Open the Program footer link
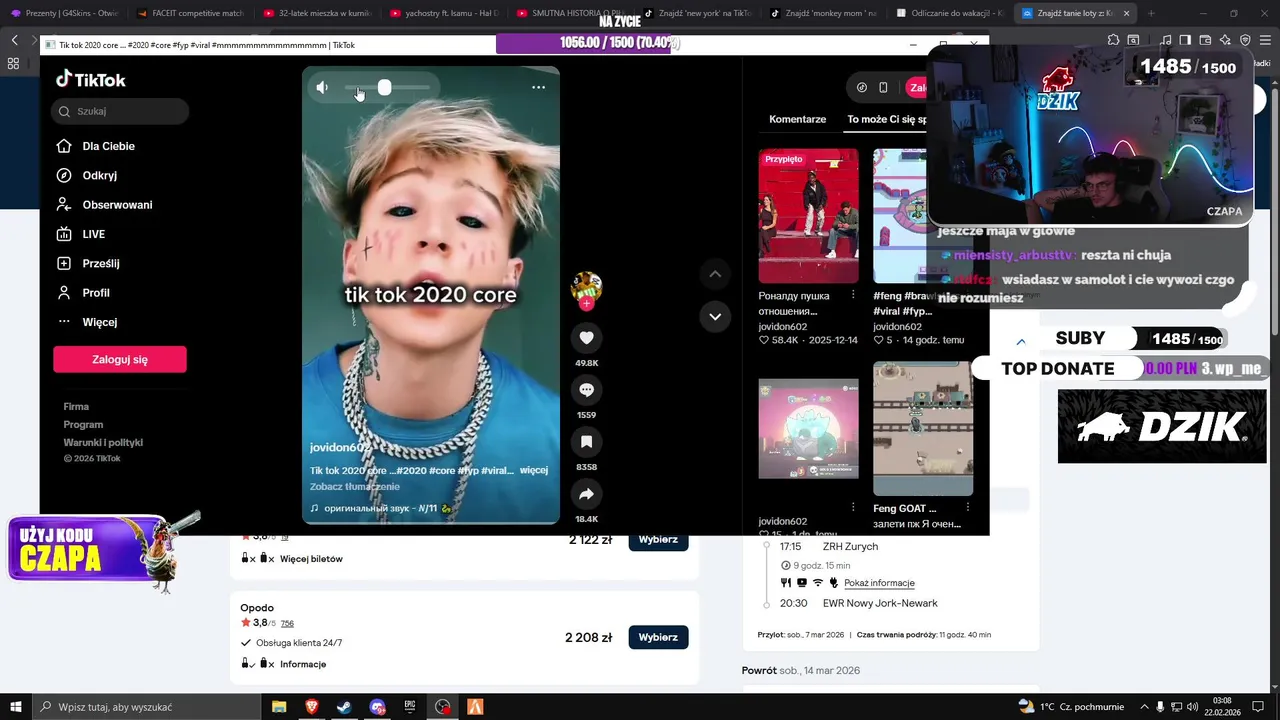The height and width of the screenshot is (720, 1280). [83, 425]
